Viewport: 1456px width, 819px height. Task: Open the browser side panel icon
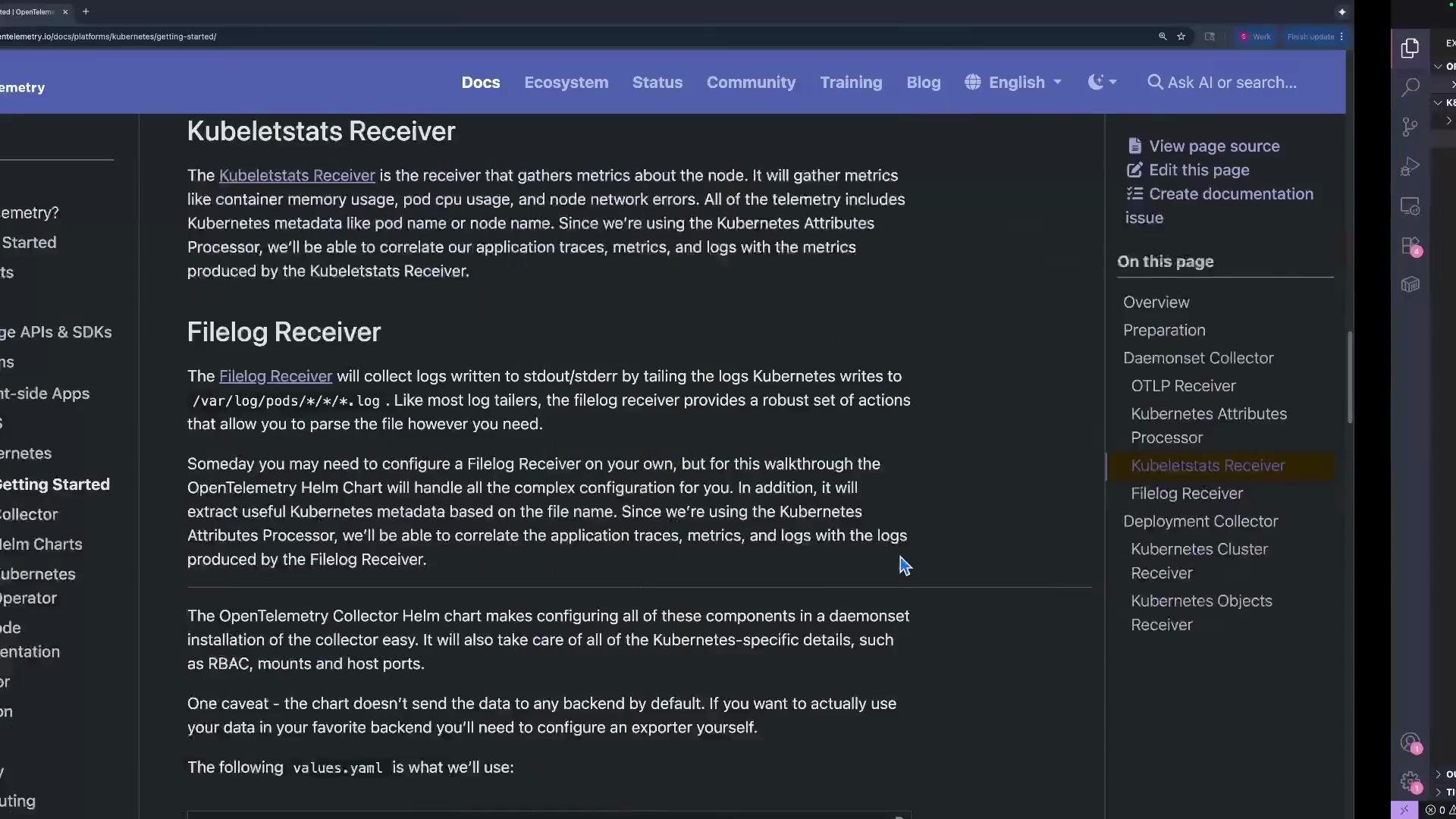click(x=1210, y=36)
